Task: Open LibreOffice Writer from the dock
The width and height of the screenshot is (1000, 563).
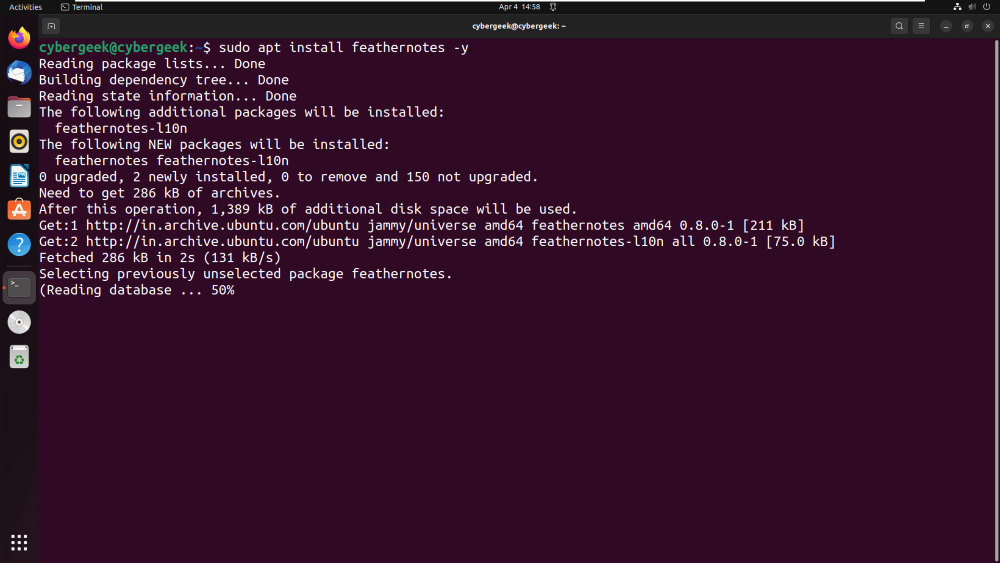Action: point(19,176)
